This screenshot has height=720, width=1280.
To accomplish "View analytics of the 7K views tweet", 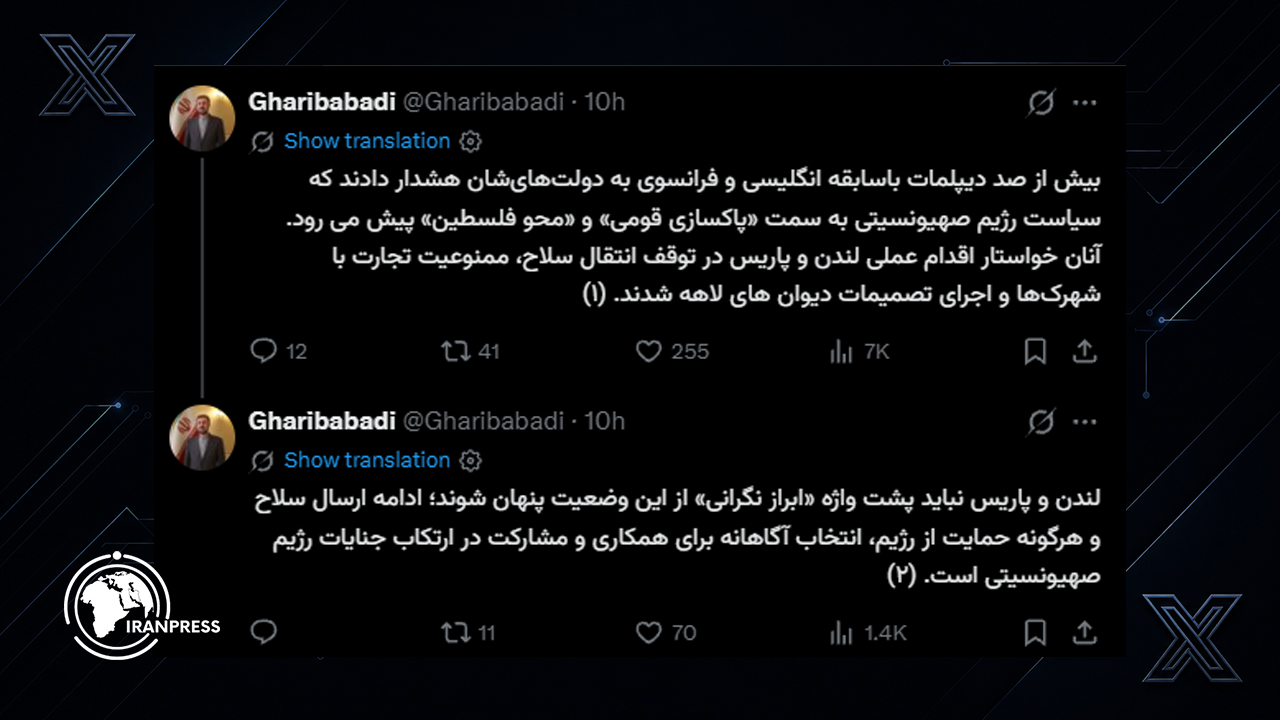I will (x=842, y=351).
